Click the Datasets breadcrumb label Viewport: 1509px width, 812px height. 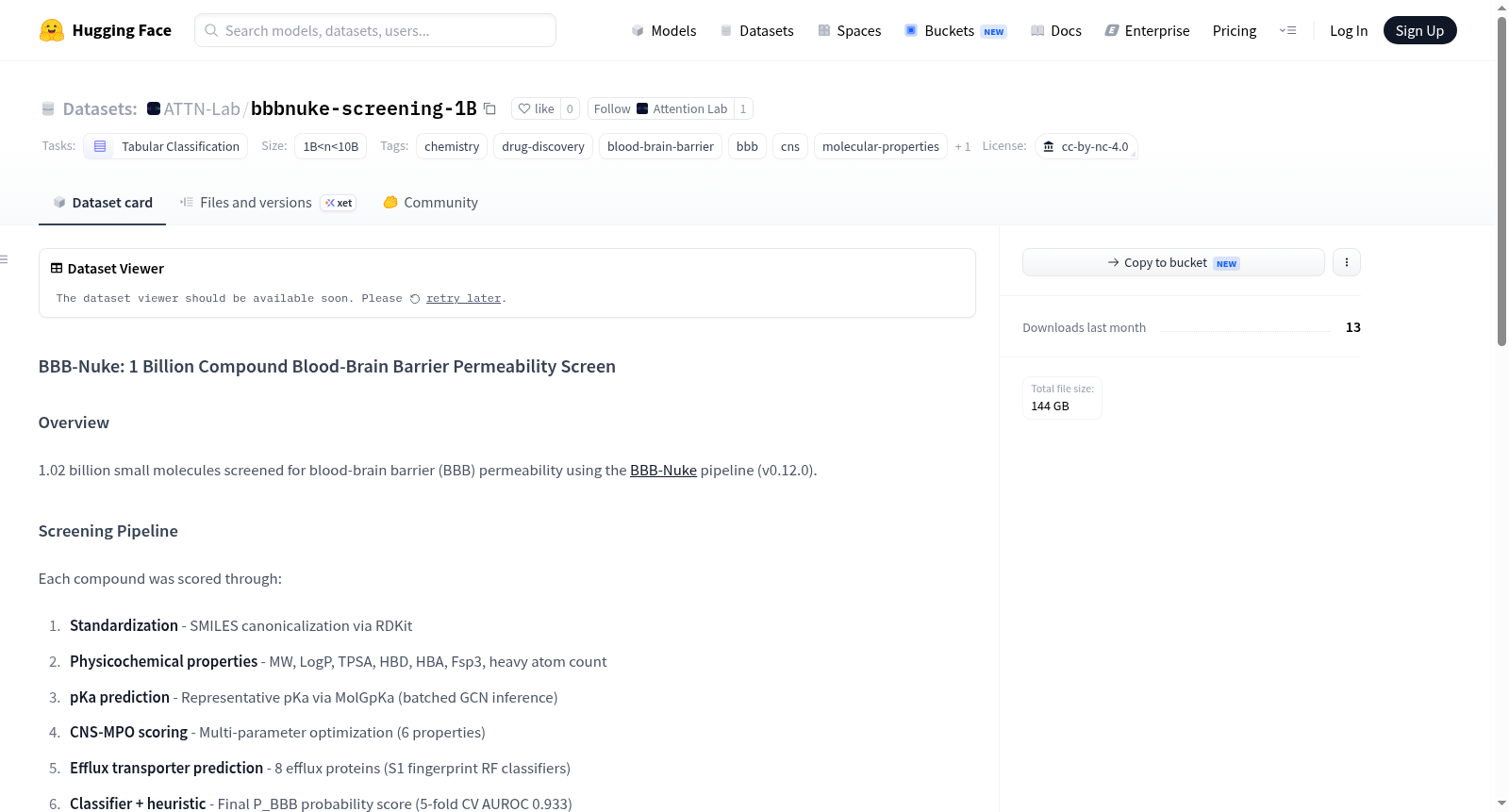100,108
